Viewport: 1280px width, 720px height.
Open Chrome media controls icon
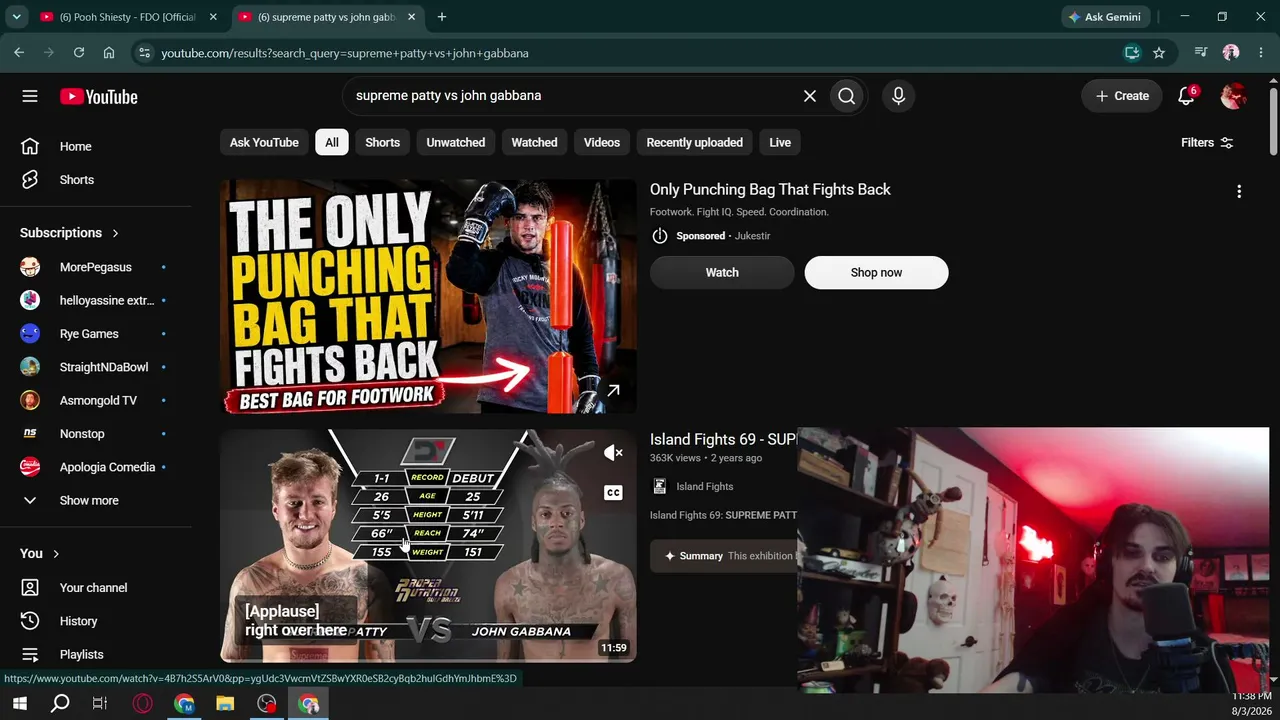1201,53
